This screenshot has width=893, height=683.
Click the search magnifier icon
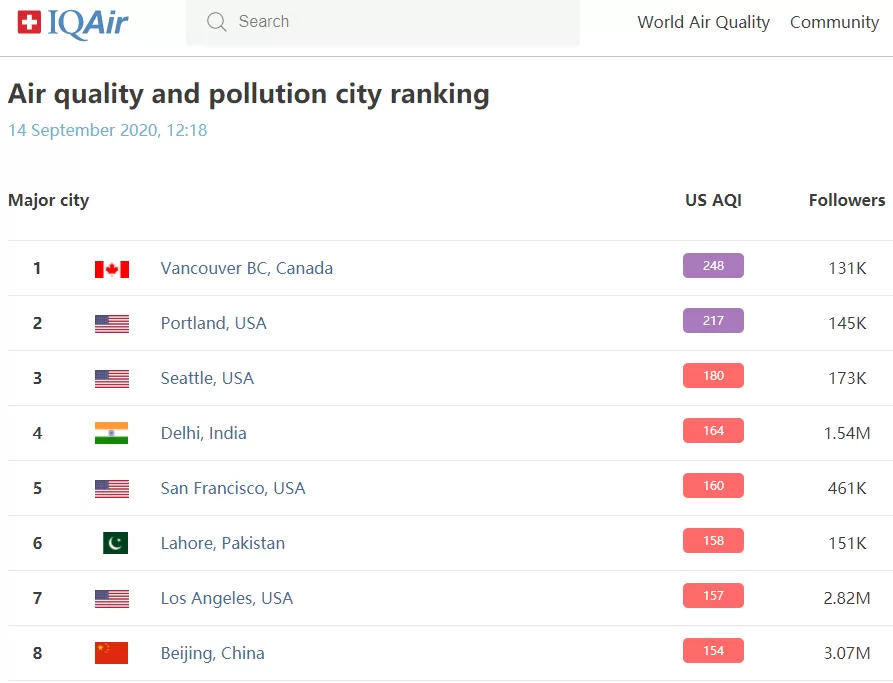point(216,22)
